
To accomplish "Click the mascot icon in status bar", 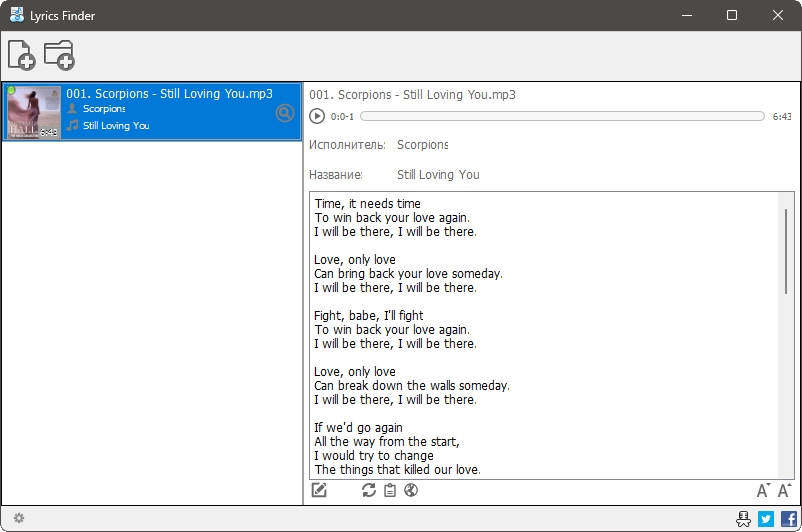I will pyautogui.click(x=743, y=519).
